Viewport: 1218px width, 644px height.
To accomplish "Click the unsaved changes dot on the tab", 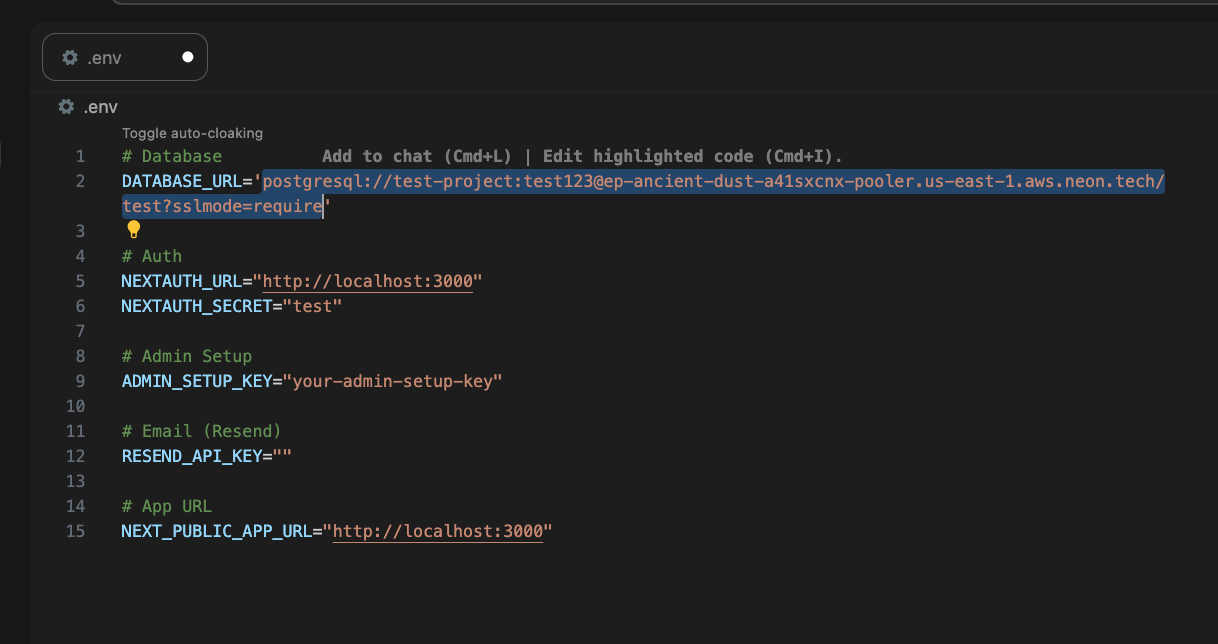I will point(187,57).
